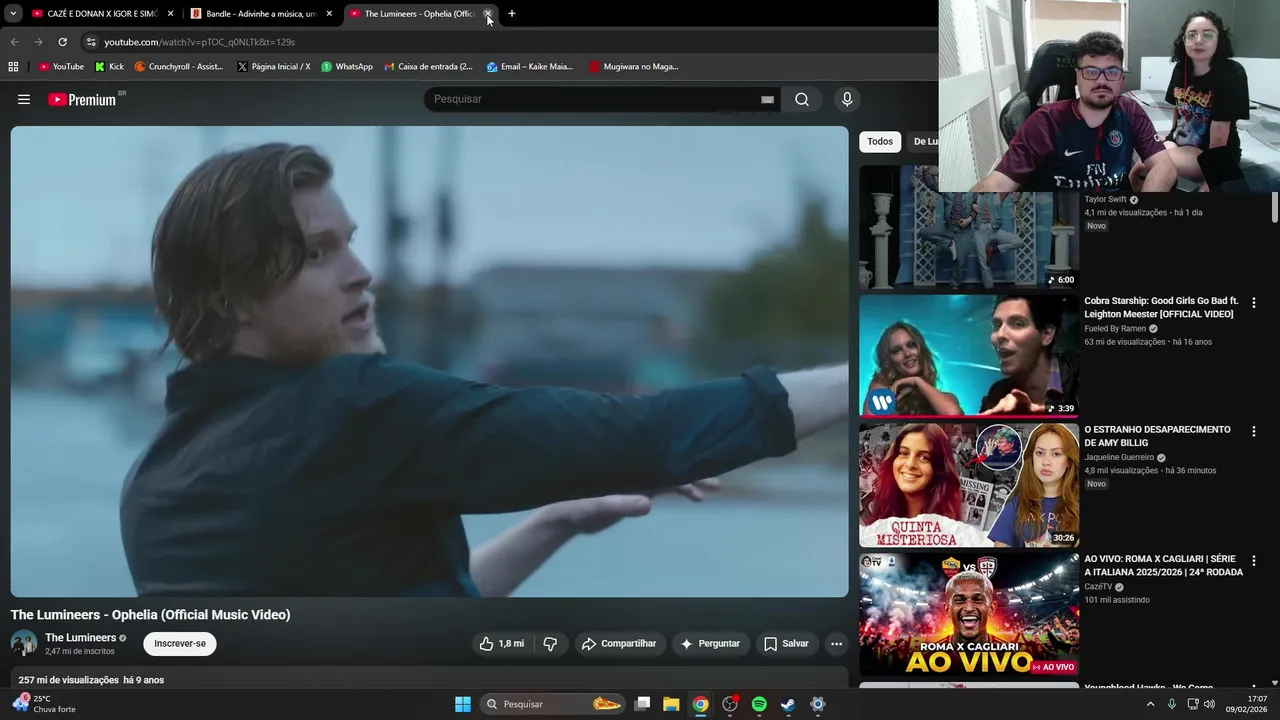The width and height of the screenshot is (1280, 720).
Task: Open the Caixa de entrada Gmail bookmark
Action: pyautogui.click(x=429, y=66)
